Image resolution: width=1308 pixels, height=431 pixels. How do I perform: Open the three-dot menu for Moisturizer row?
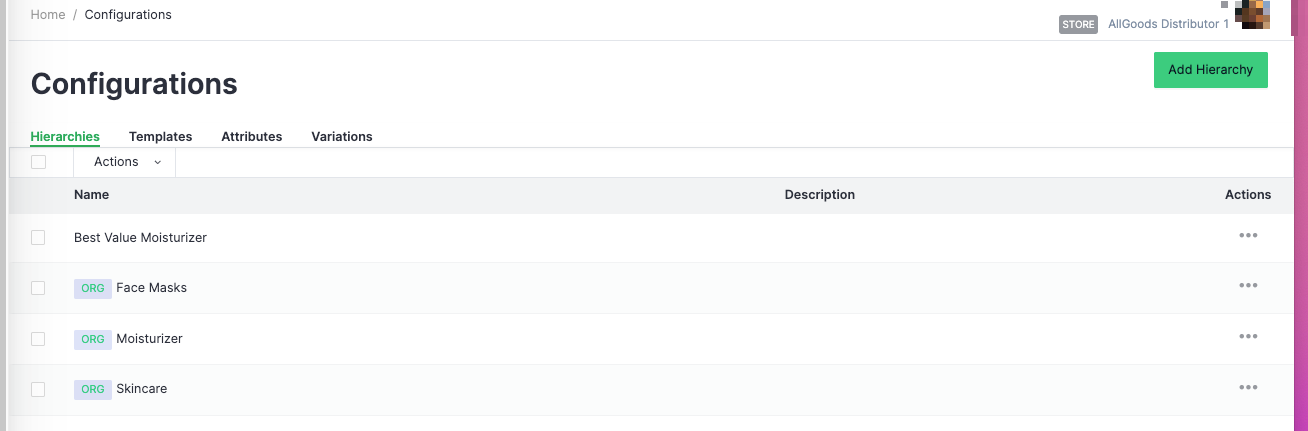[x=1247, y=337]
